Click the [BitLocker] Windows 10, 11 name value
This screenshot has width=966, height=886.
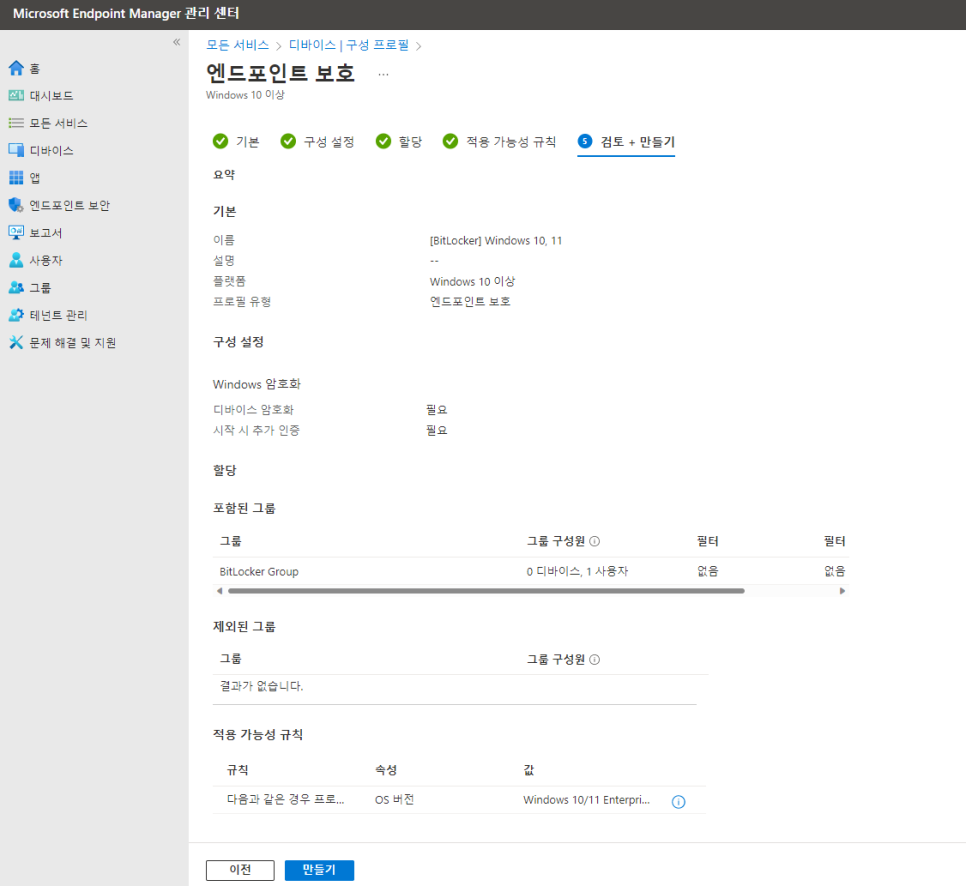(x=496, y=240)
